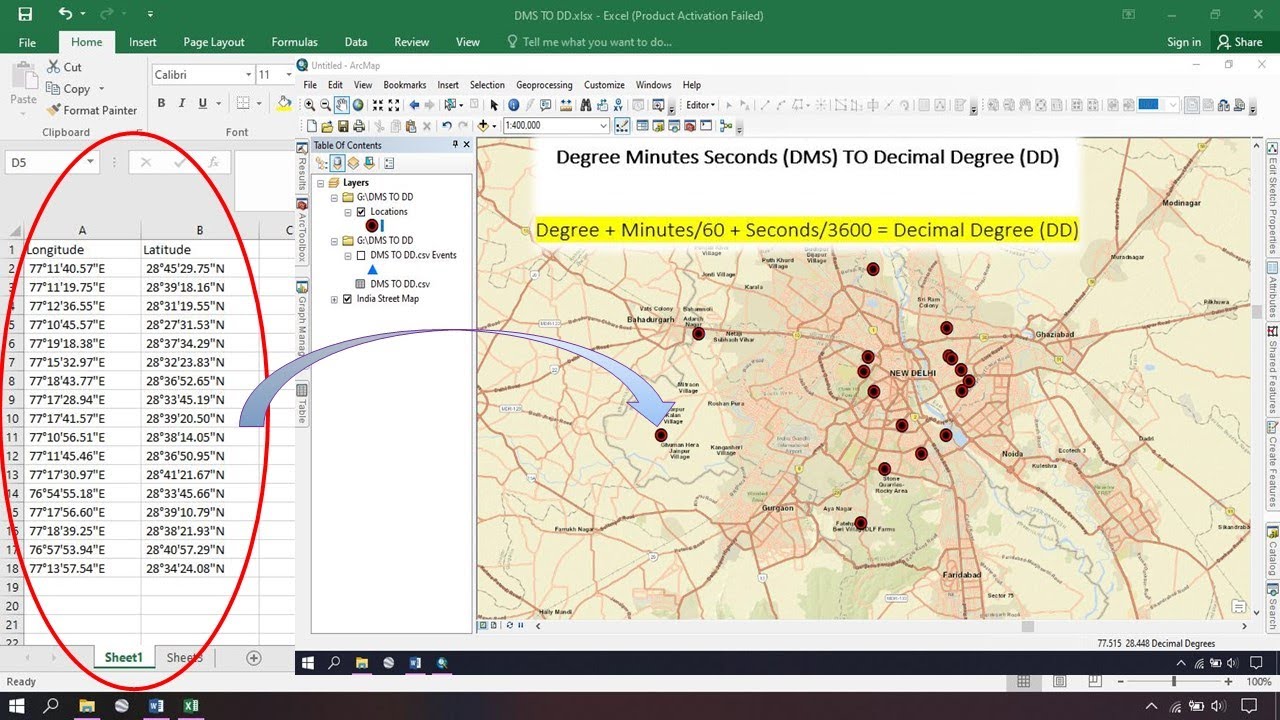Image resolution: width=1280 pixels, height=720 pixels.
Task: Open the Excel Name Box dropdown arrow
Action: pyautogui.click(x=90, y=162)
